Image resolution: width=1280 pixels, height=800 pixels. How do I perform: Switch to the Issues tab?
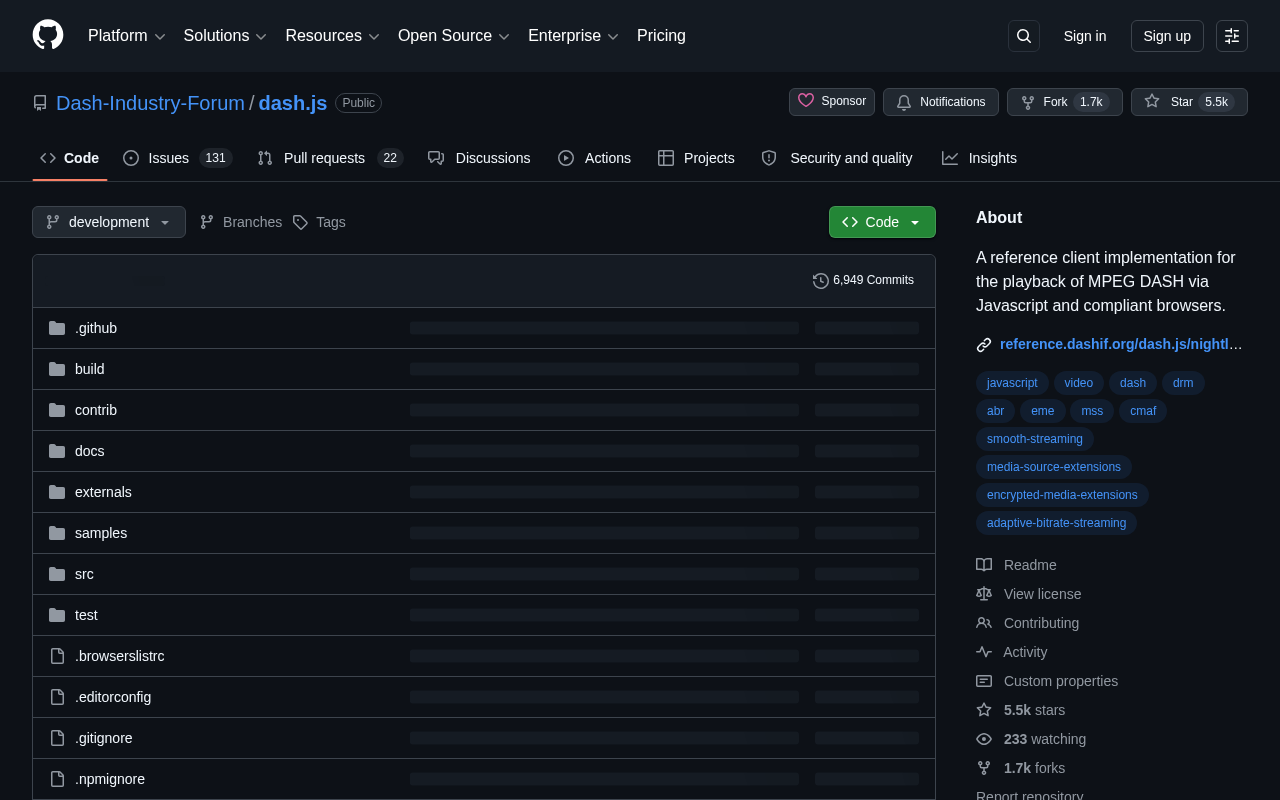177,158
